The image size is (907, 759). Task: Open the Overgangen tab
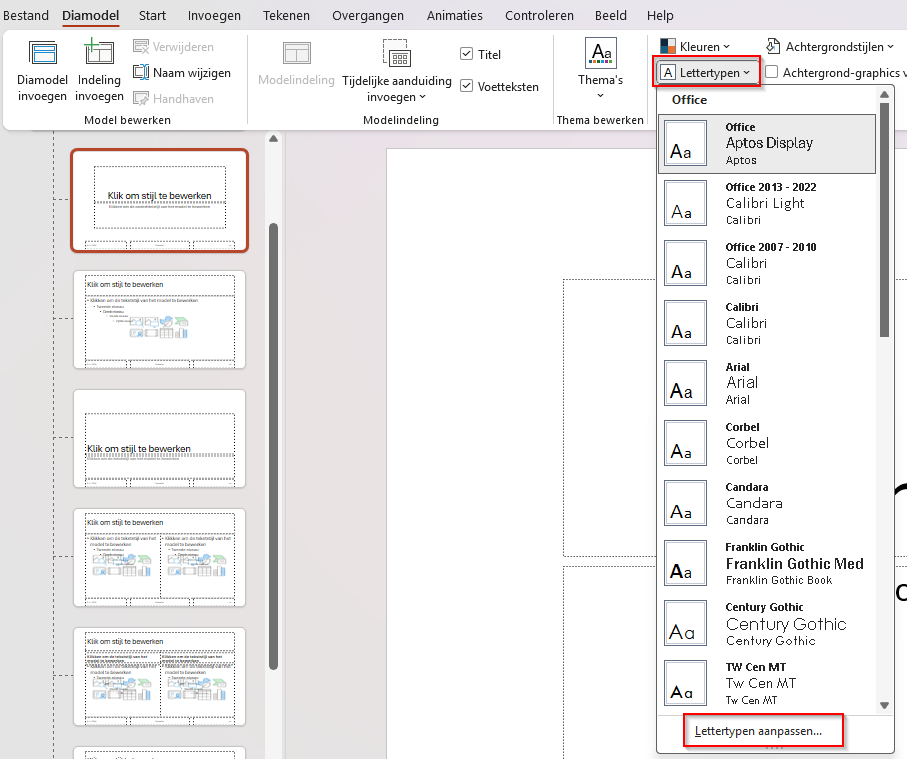(x=368, y=16)
